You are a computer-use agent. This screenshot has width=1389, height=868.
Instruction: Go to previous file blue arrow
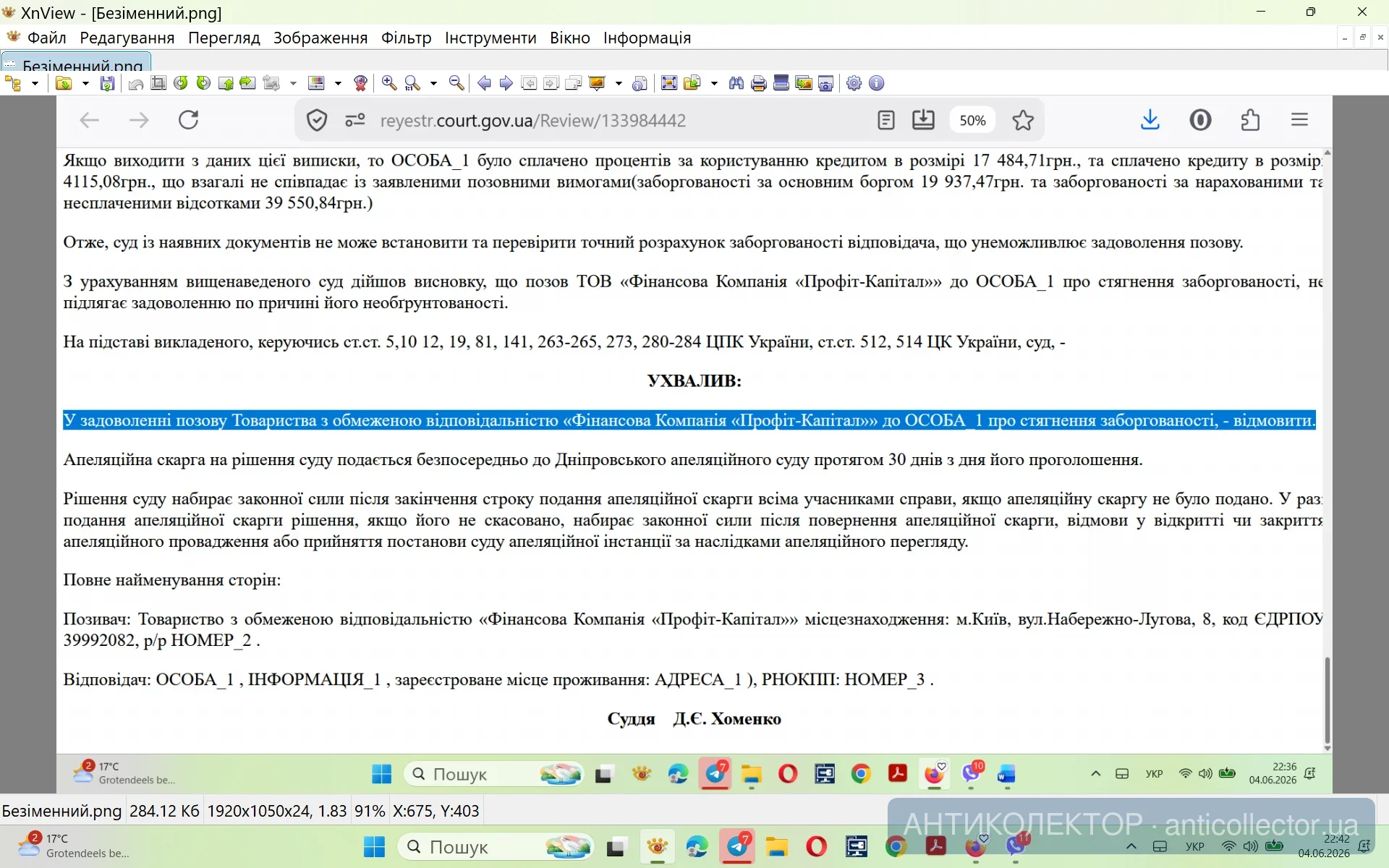[484, 83]
